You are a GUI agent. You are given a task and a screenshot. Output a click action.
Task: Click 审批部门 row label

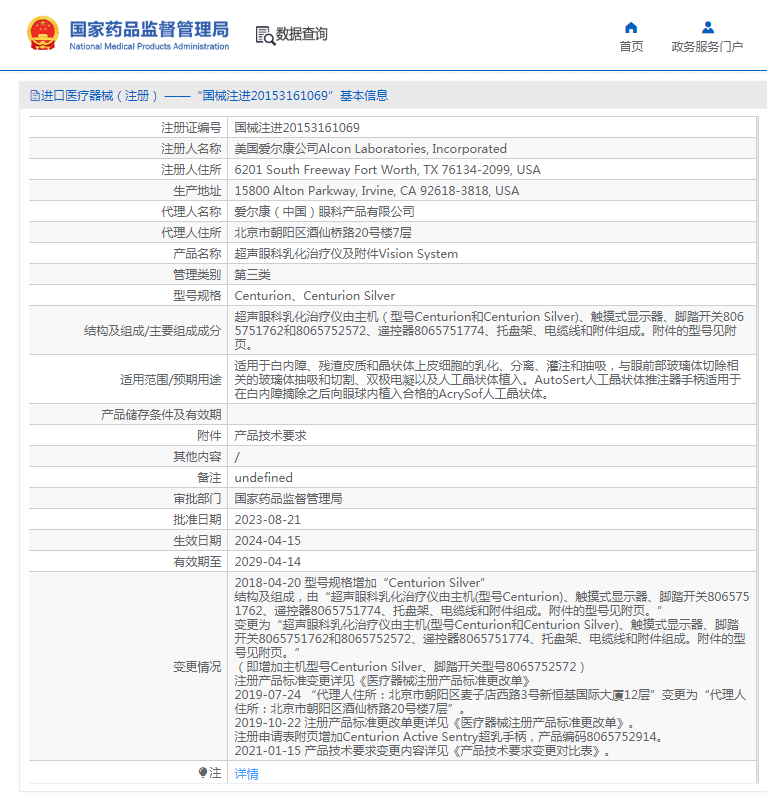click(x=197, y=499)
